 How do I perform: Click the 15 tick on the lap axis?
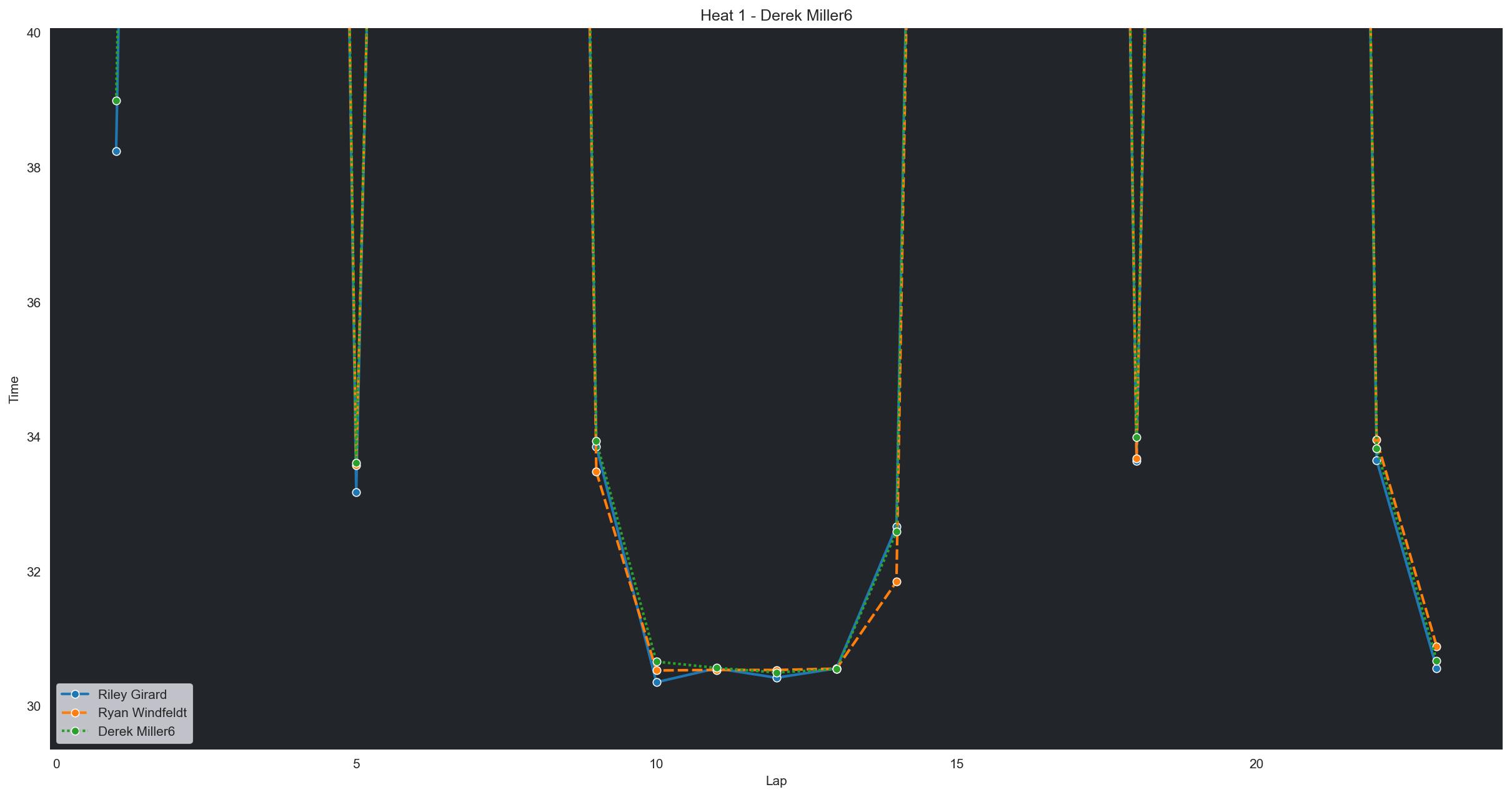coord(957,765)
